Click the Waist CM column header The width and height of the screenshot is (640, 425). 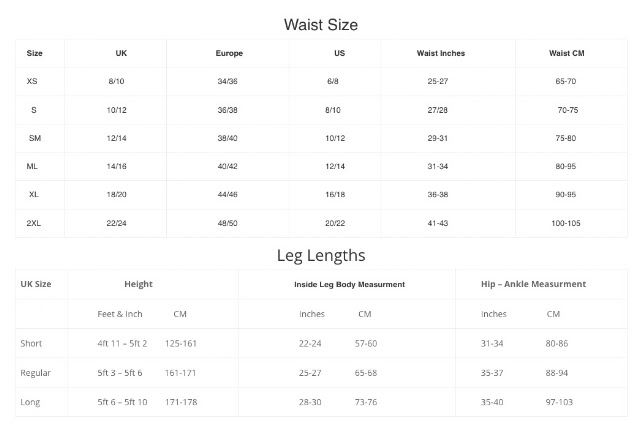(567, 53)
